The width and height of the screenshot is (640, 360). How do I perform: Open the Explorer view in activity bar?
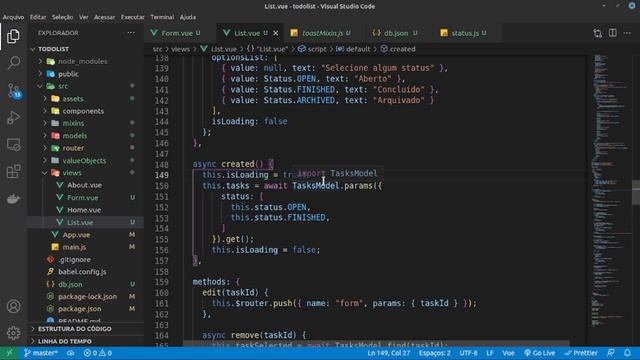pos(13,36)
